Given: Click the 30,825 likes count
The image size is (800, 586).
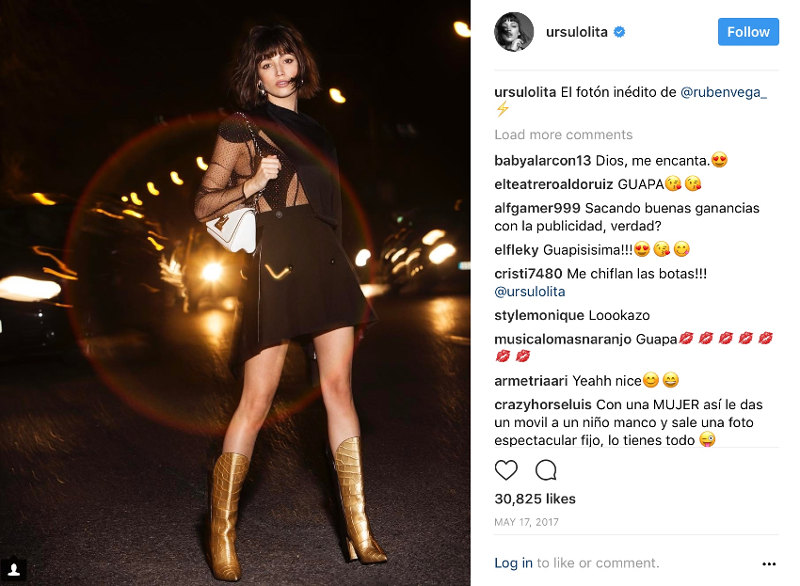Looking at the screenshot, I should (535, 499).
